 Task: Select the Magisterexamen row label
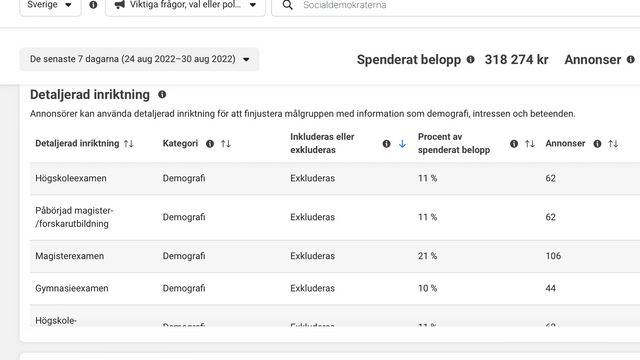(69, 256)
